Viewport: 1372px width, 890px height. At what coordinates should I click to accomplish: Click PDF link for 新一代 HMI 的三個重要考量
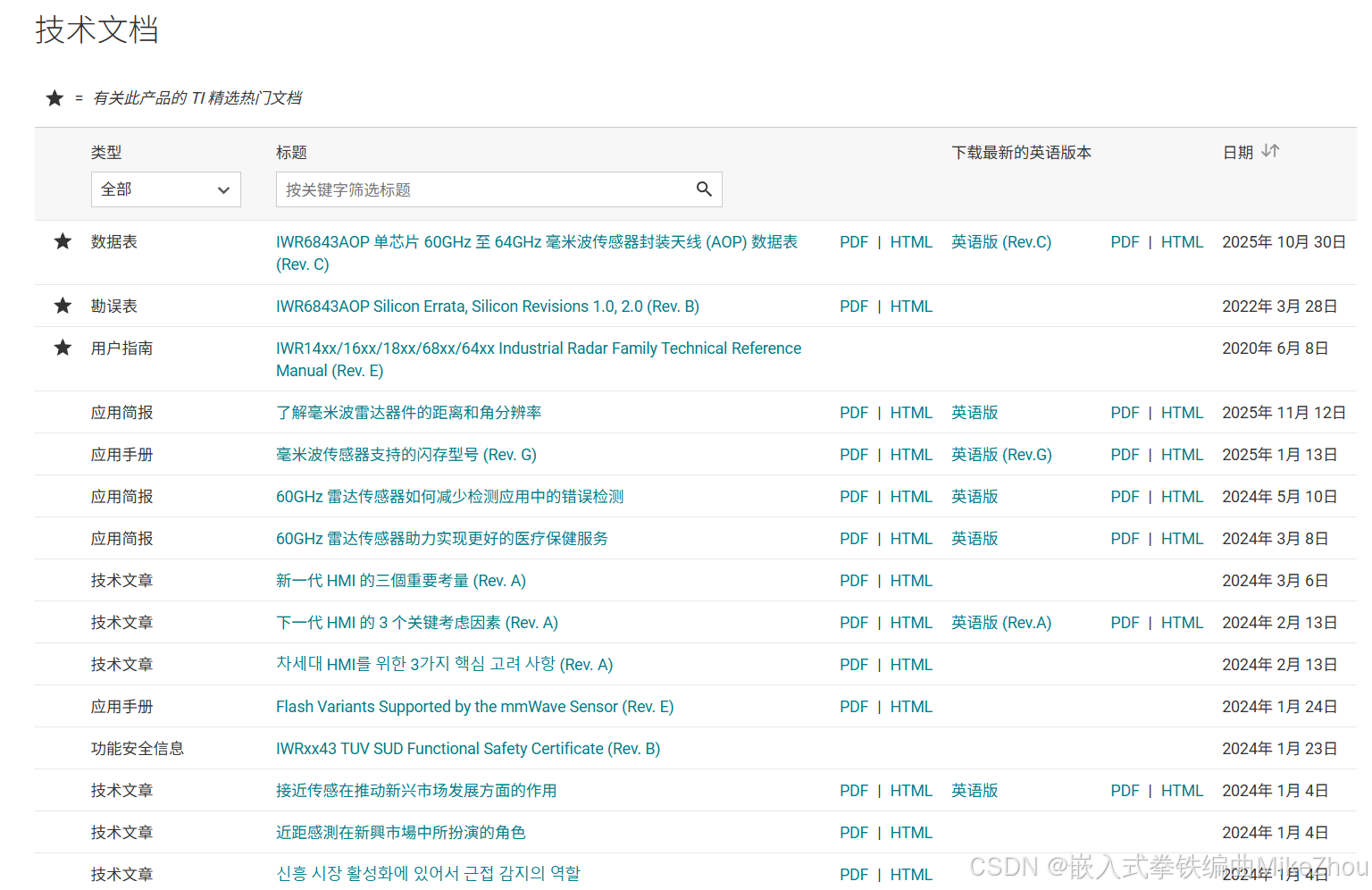point(854,581)
